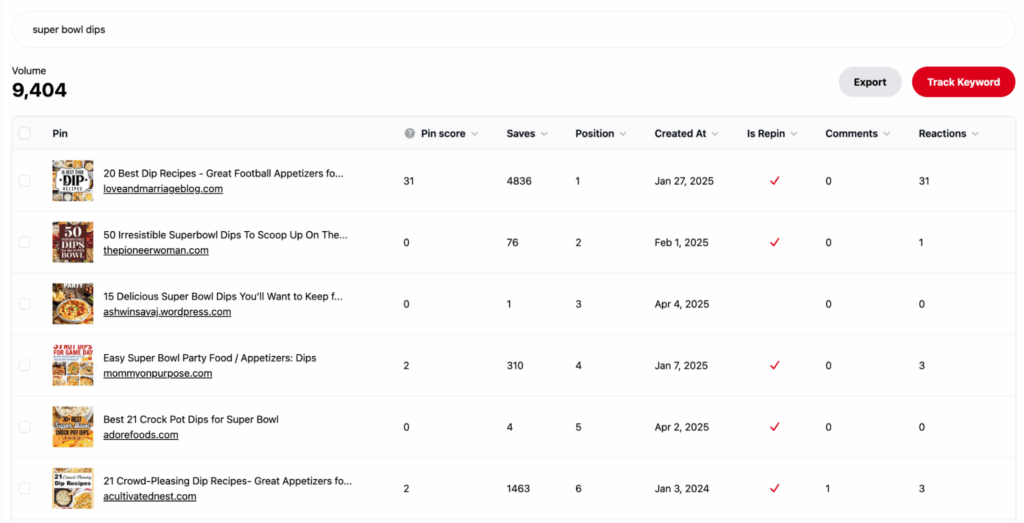Viewport: 1024px width, 523px height.
Task: Click the title '21 Crowd-Pleasing Dip Recipes- Great Appetizers'
Action: 227,481
